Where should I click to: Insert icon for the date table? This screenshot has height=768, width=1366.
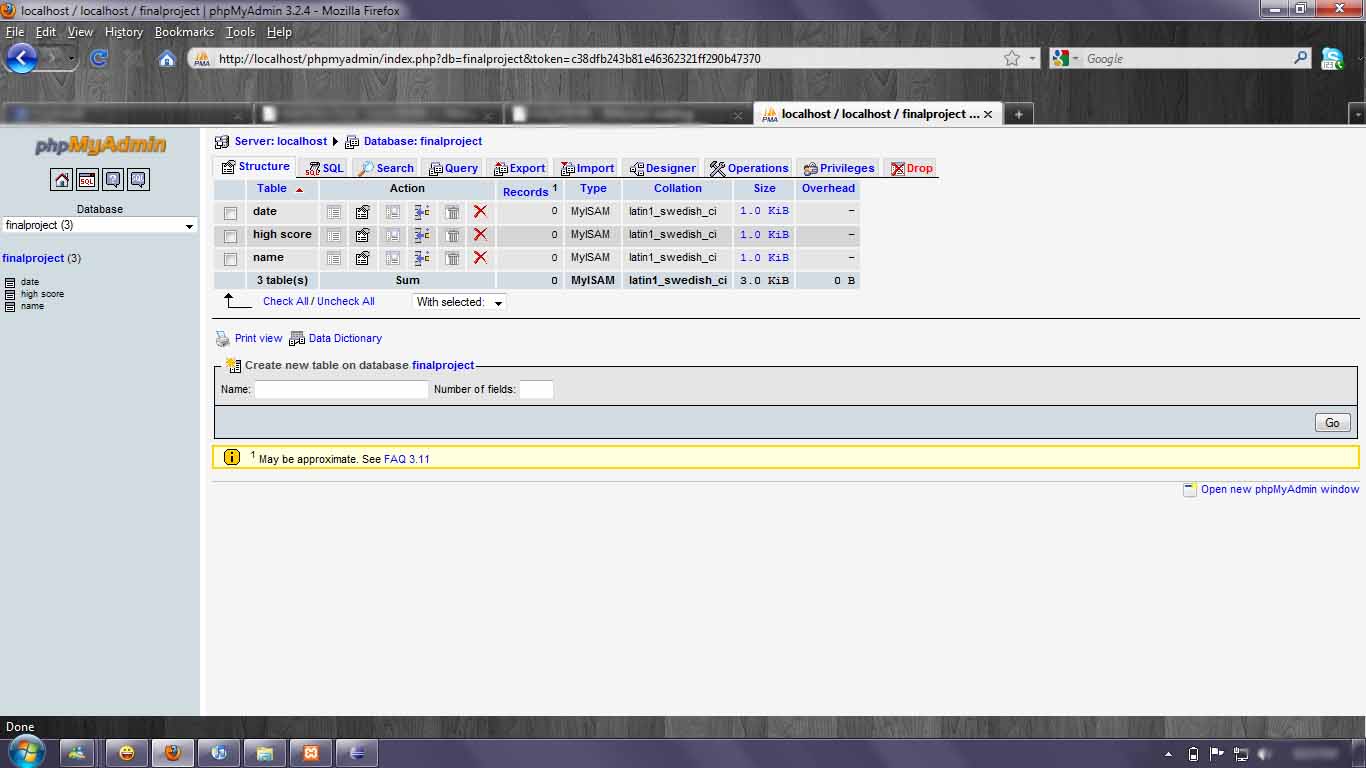[422, 212]
